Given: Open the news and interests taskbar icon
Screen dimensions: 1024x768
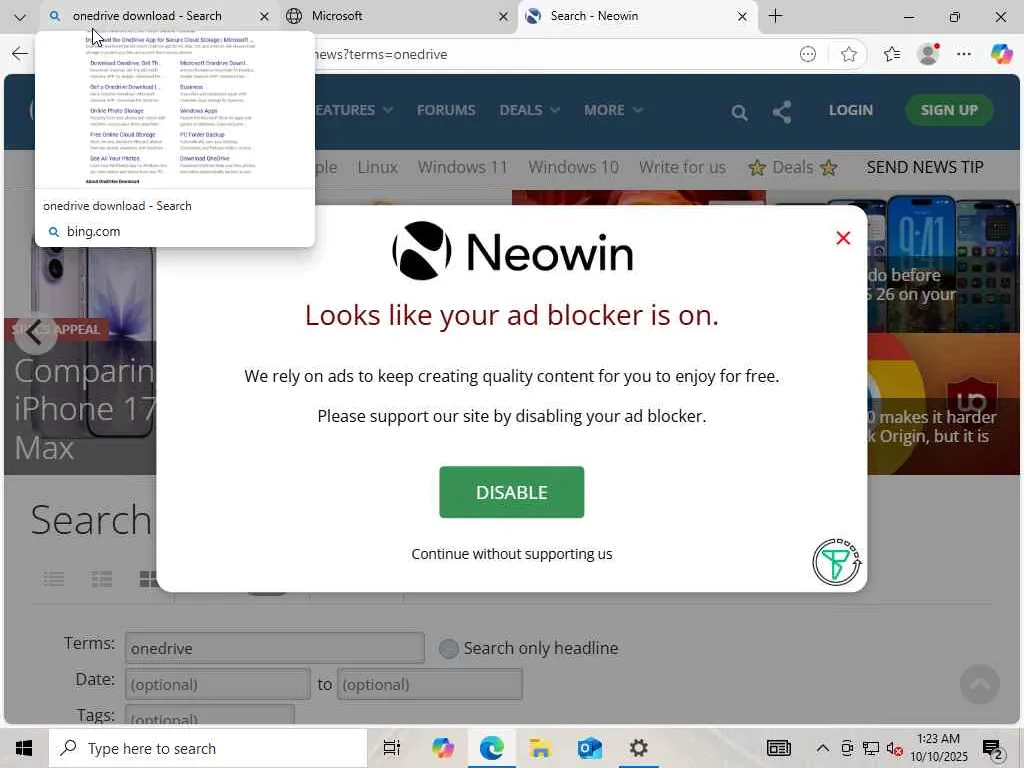Looking at the screenshot, I should [x=778, y=748].
